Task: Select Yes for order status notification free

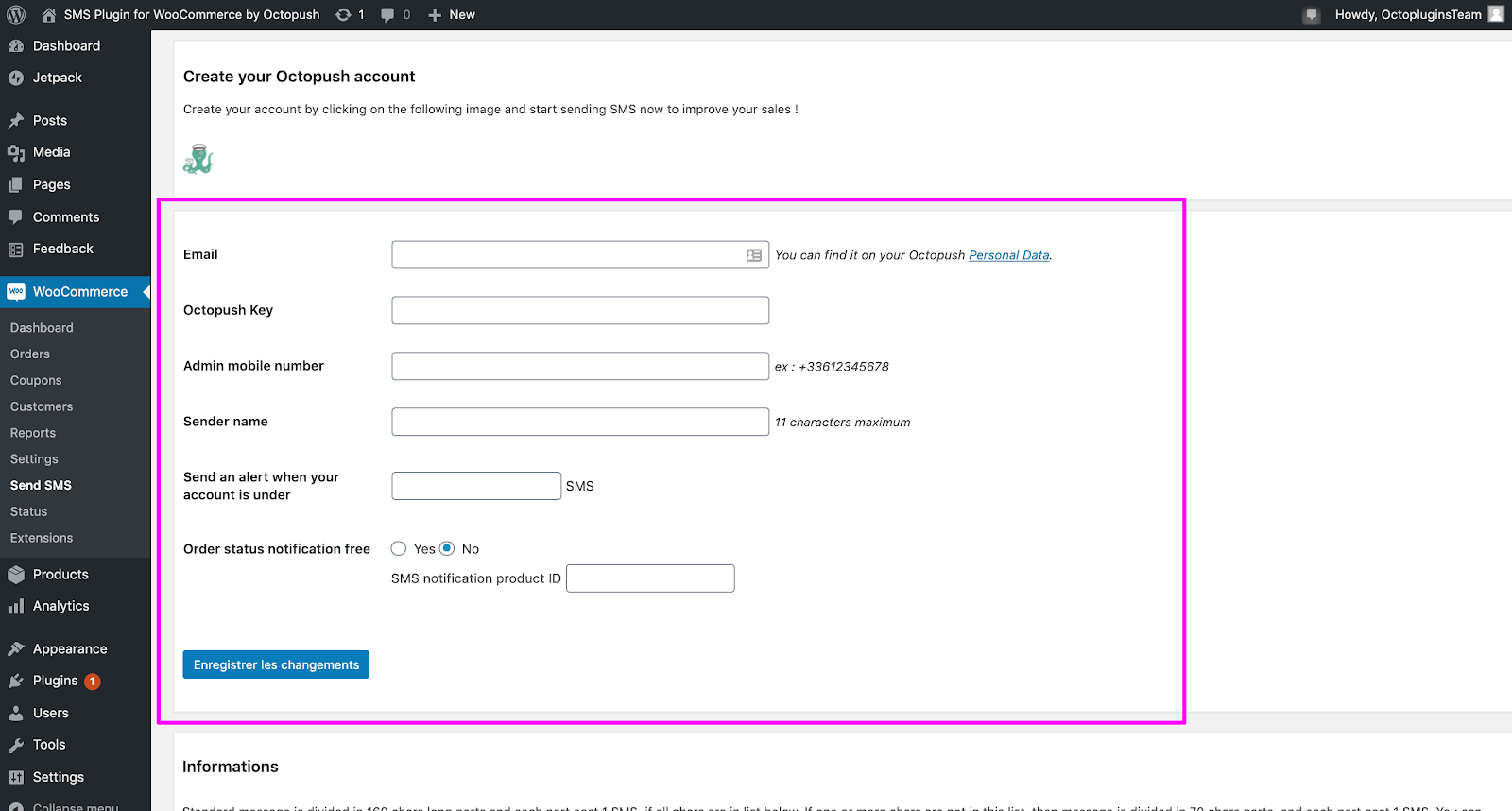Action: 399,548
